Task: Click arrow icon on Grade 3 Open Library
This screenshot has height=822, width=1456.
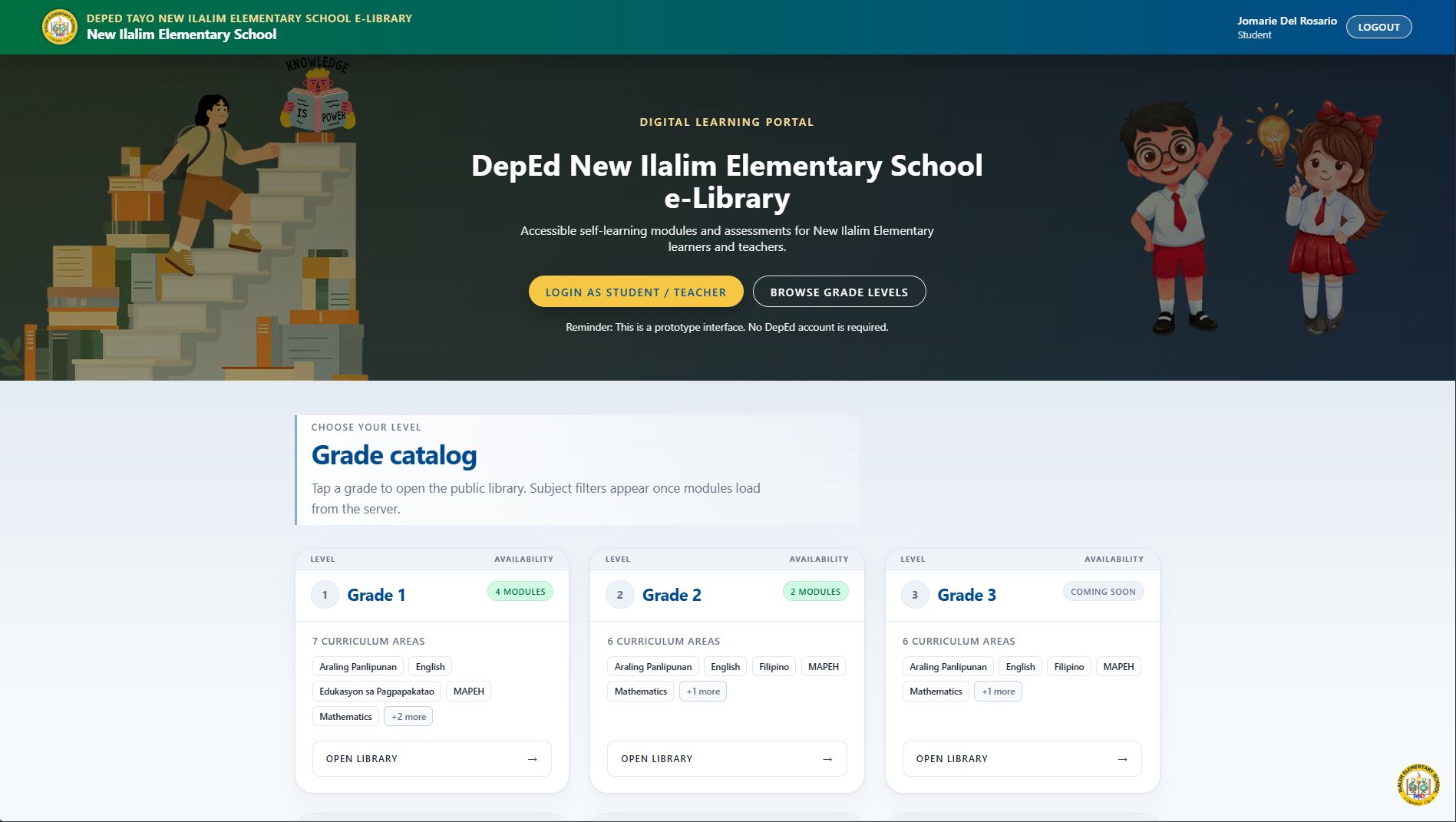Action: 1123,759
